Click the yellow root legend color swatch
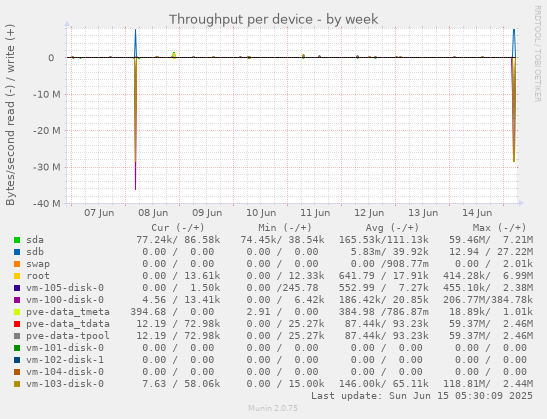 tap(17, 276)
